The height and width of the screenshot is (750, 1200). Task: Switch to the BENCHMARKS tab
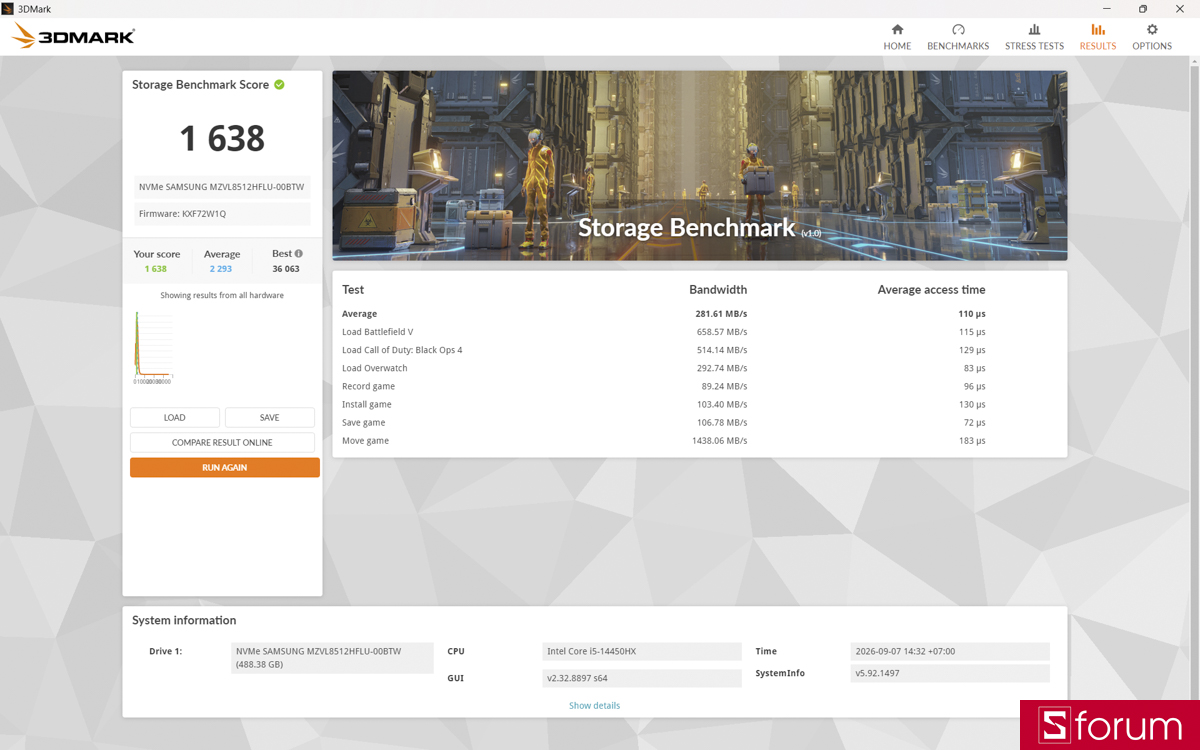tap(958, 37)
